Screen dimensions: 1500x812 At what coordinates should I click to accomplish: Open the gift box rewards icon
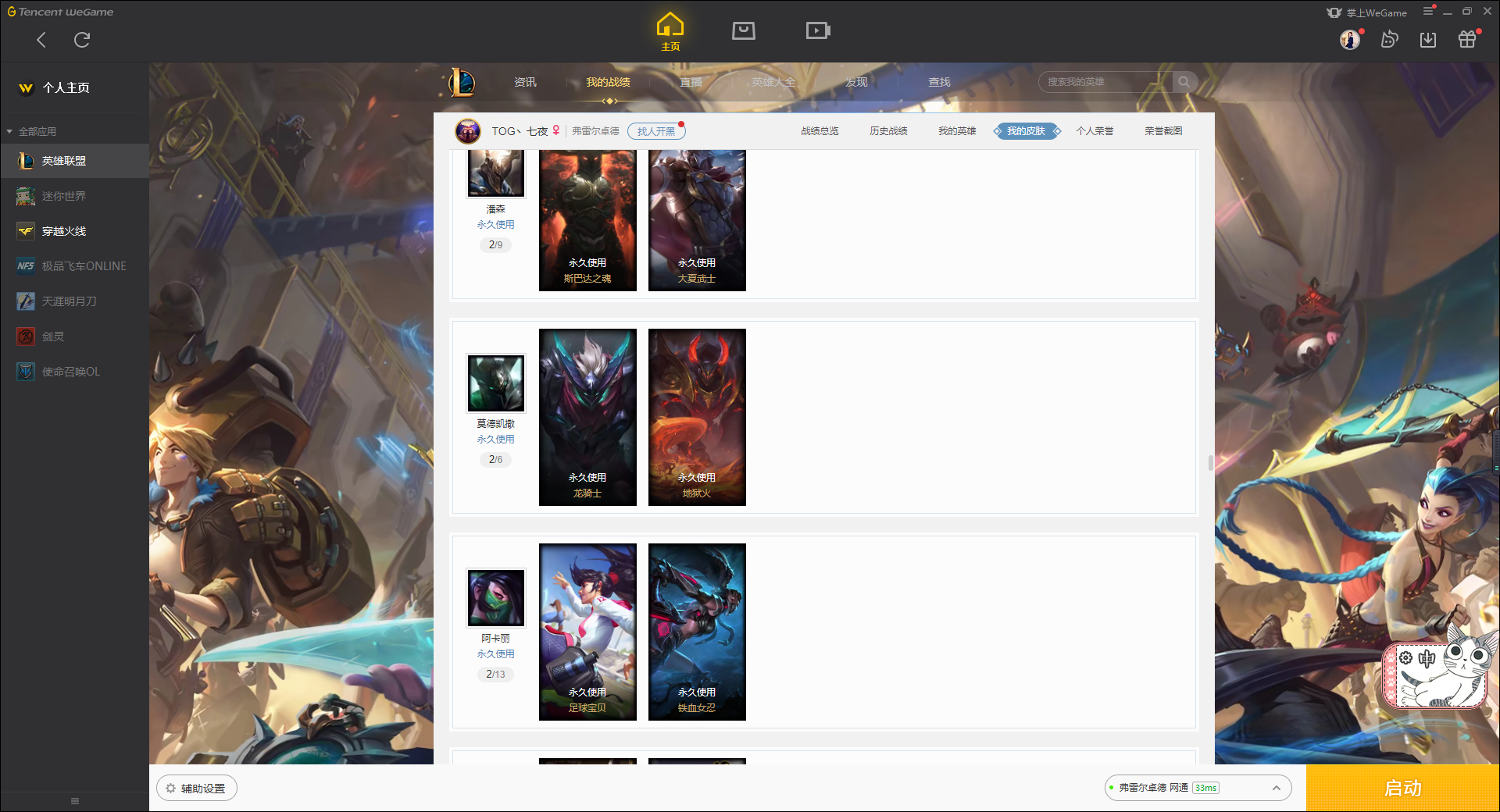point(1467,39)
